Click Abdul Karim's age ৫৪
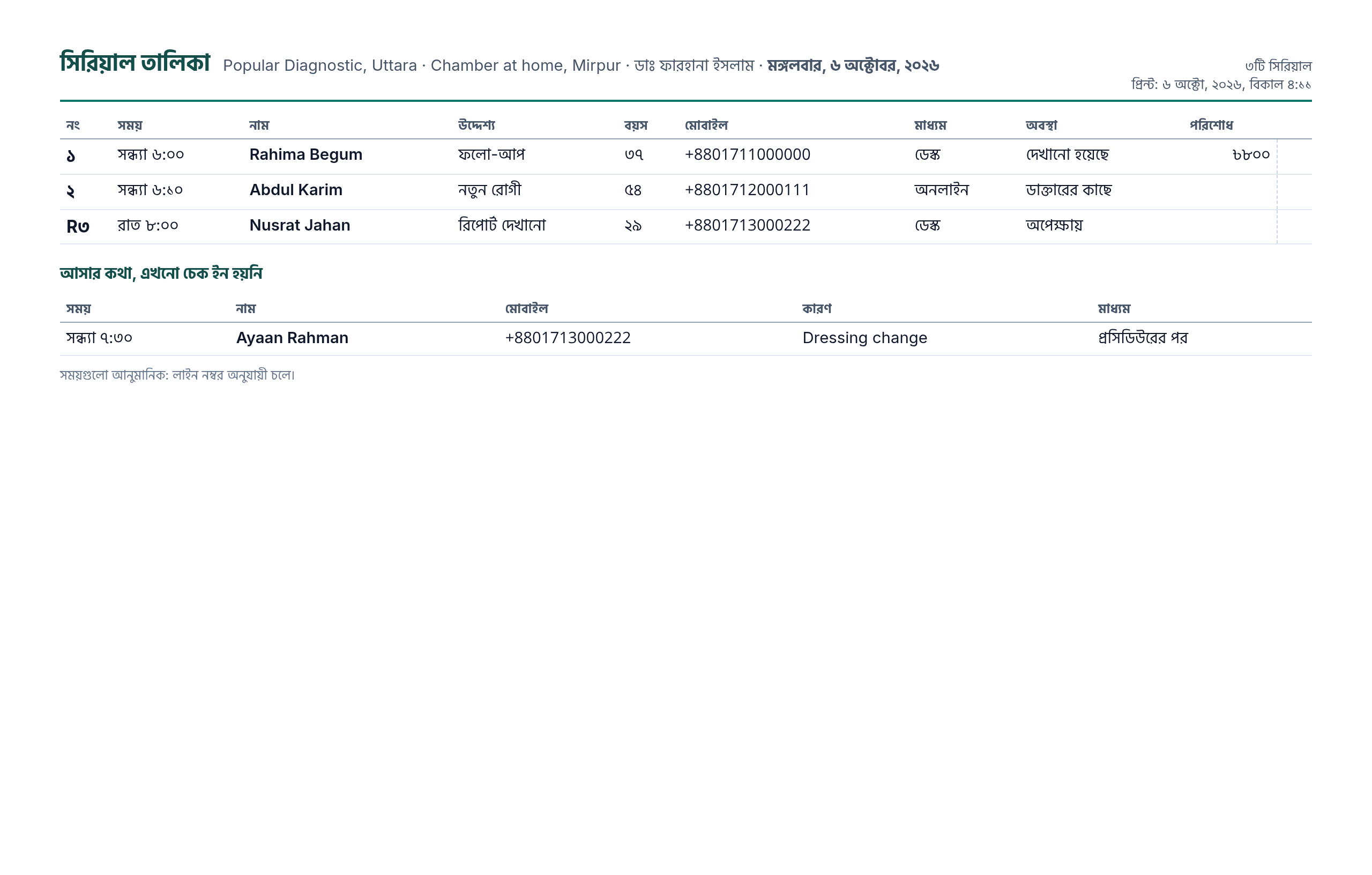 point(632,190)
